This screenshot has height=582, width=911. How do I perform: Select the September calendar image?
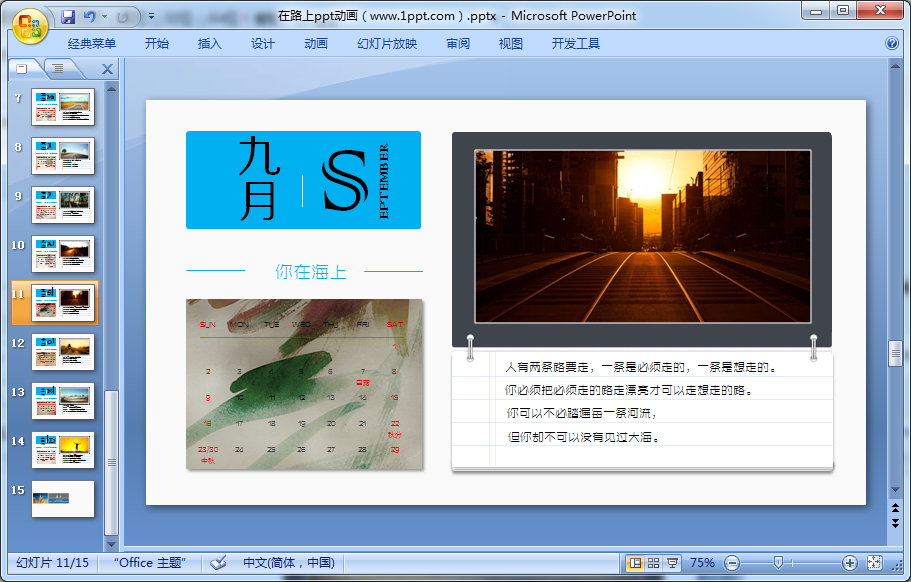(x=304, y=384)
